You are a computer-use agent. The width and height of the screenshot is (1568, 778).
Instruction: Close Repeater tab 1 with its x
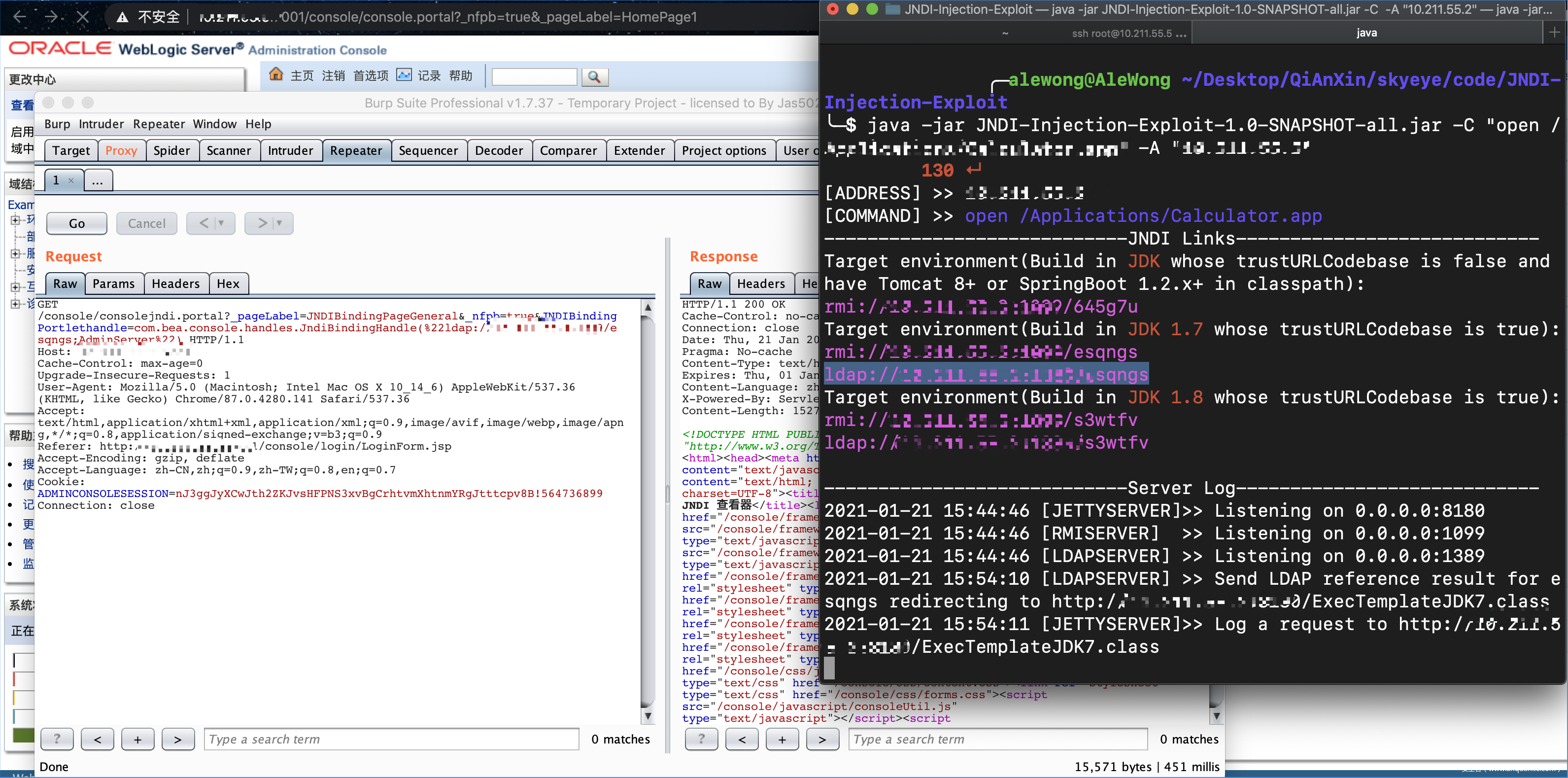click(71, 180)
